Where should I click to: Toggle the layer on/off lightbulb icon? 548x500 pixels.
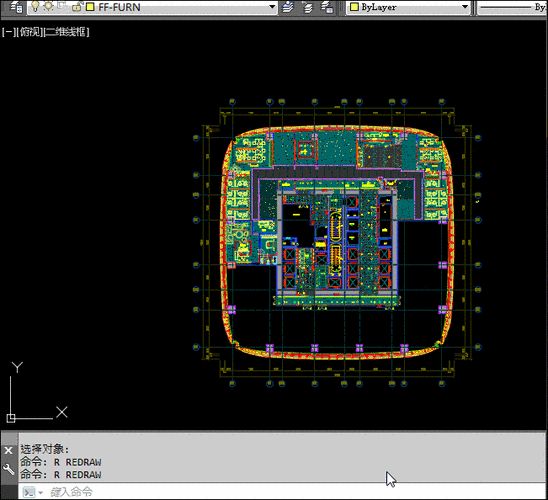point(35,6)
